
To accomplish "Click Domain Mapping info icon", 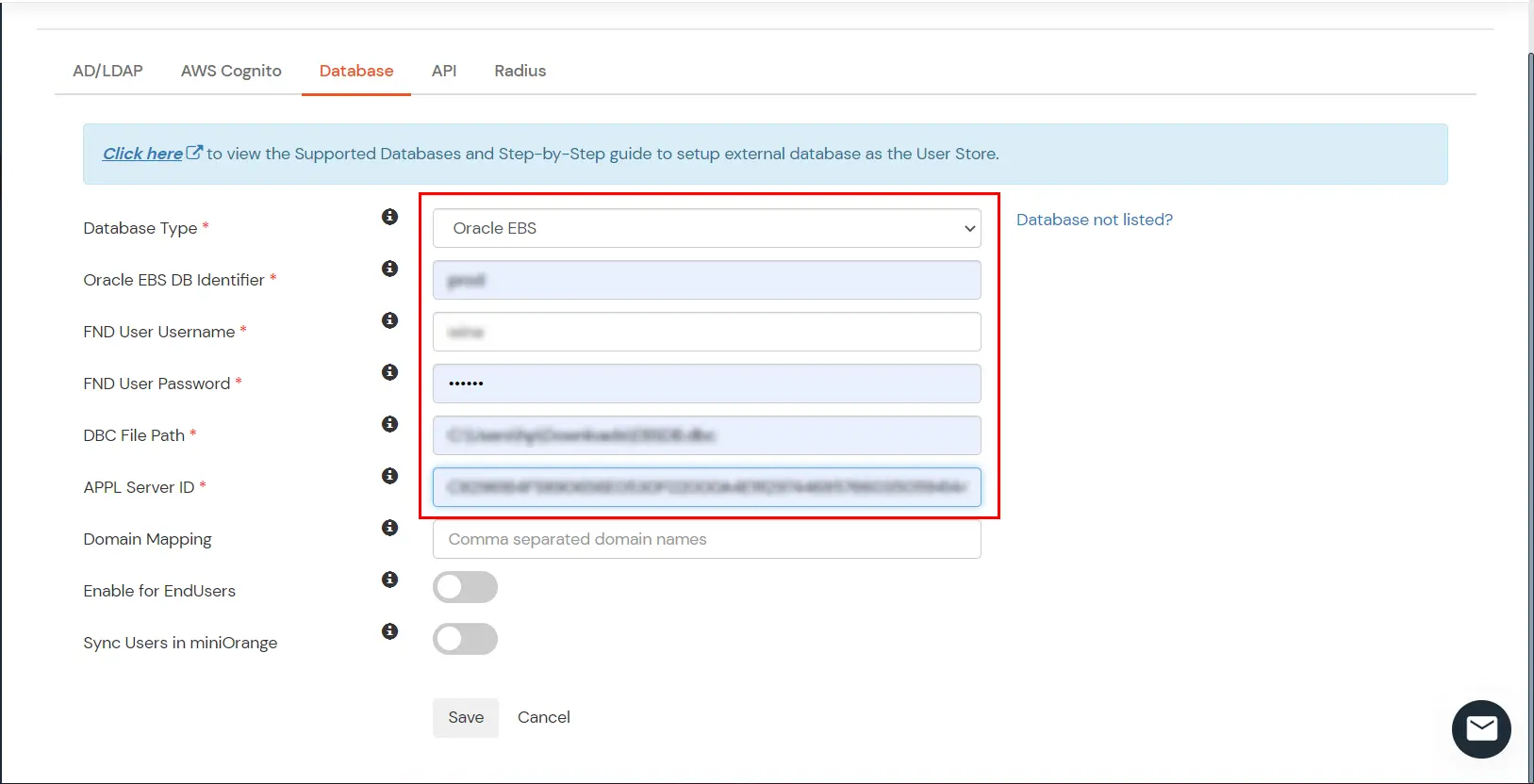I will (x=389, y=528).
